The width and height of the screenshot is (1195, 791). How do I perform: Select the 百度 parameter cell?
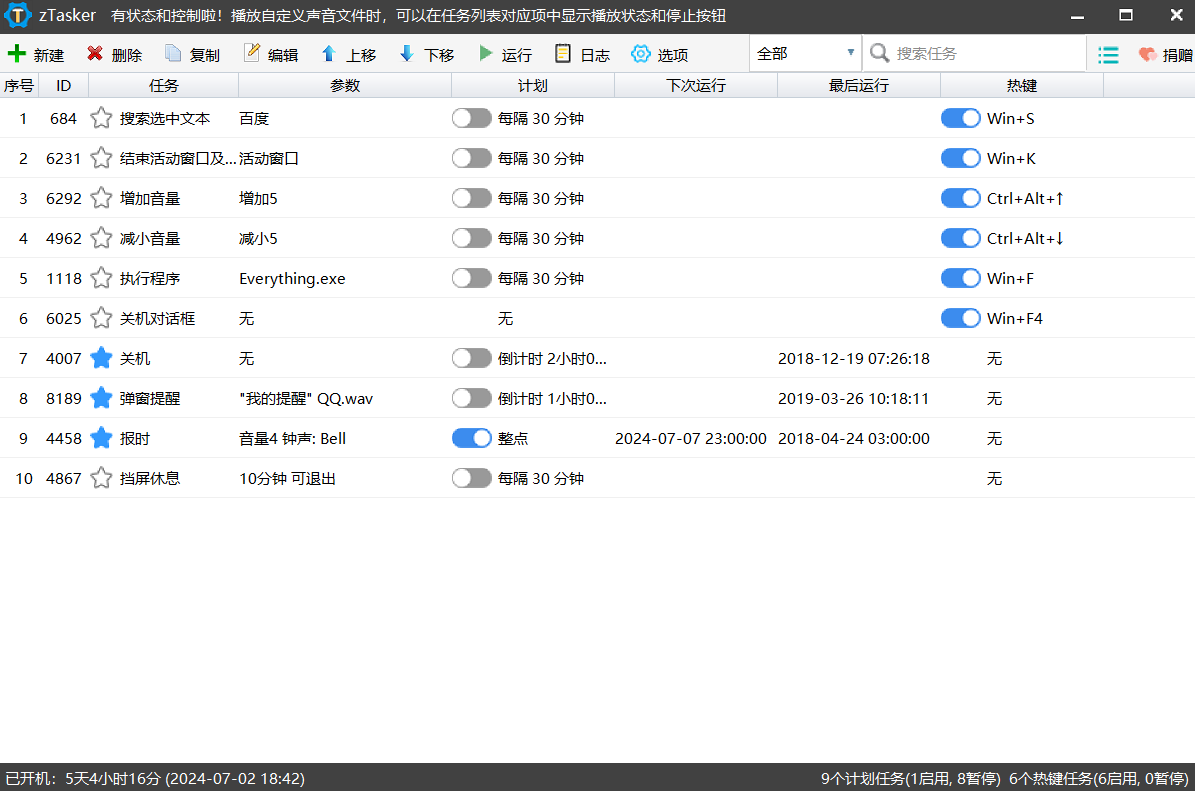point(254,118)
